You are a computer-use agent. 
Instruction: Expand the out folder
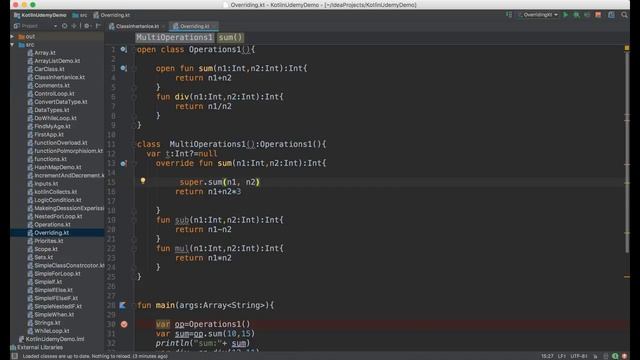click(x=12, y=36)
